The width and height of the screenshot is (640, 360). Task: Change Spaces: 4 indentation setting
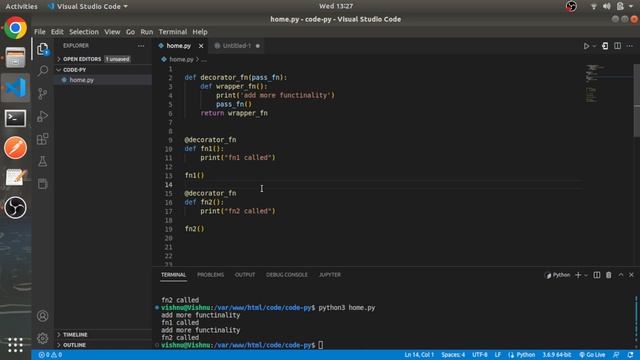coord(453,355)
